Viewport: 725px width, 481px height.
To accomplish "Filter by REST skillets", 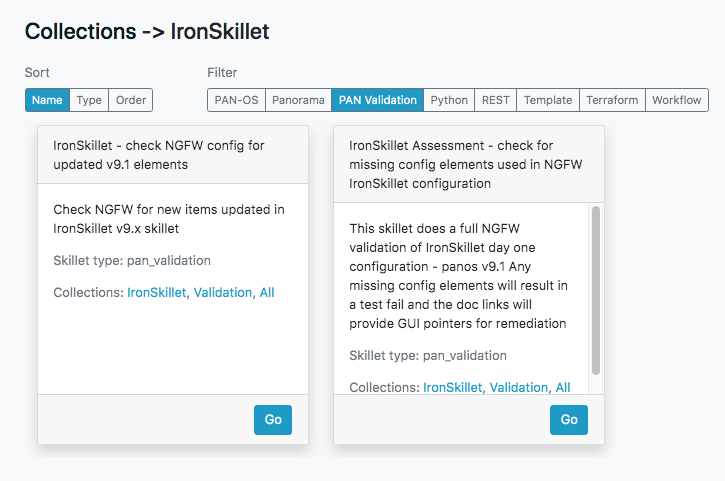I will (495, 100).
